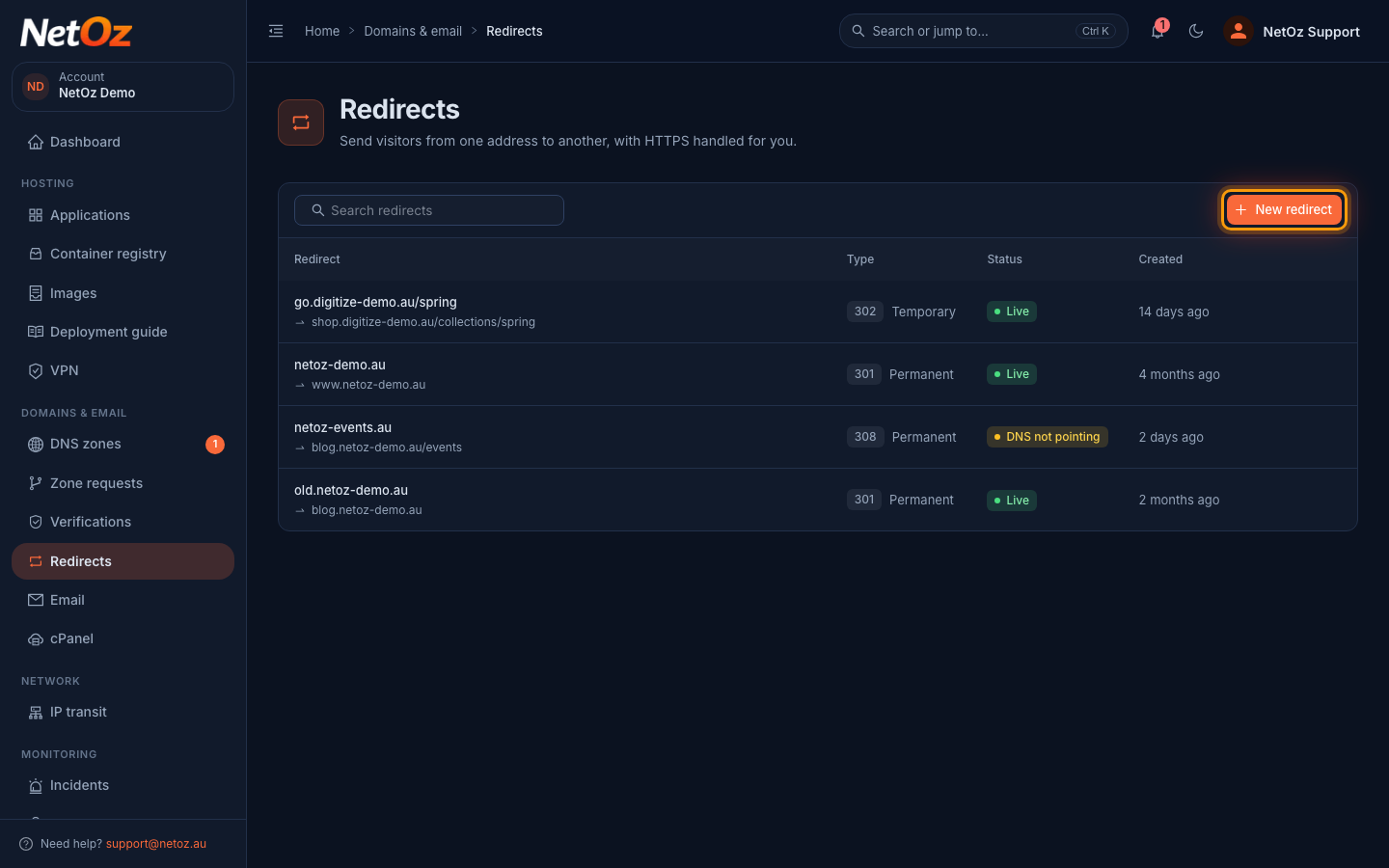Click the Redirects sidebar icon

coord(36,561)
